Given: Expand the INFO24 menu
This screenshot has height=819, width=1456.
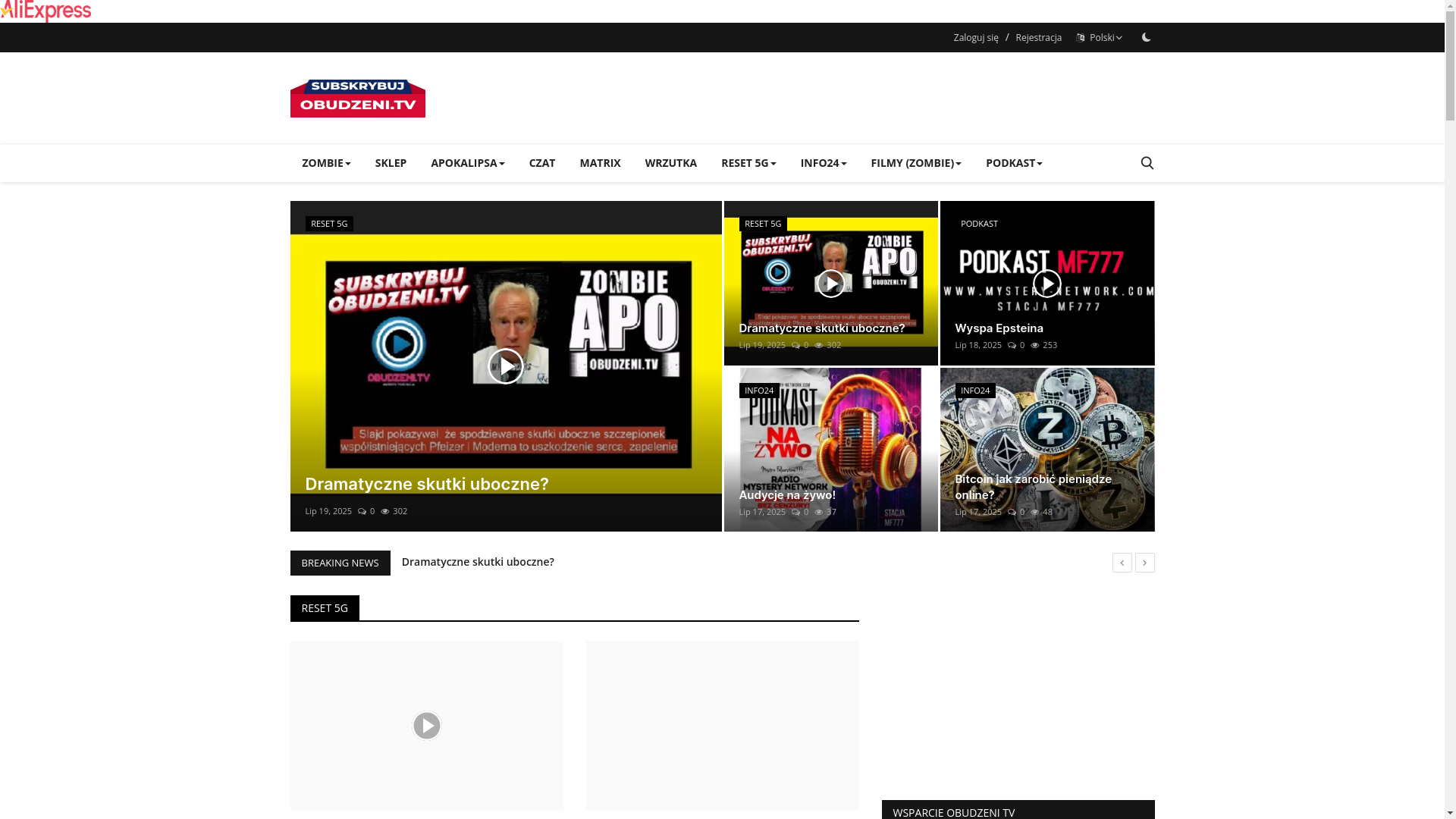Looking at the screenshot, I should [824, 163].
